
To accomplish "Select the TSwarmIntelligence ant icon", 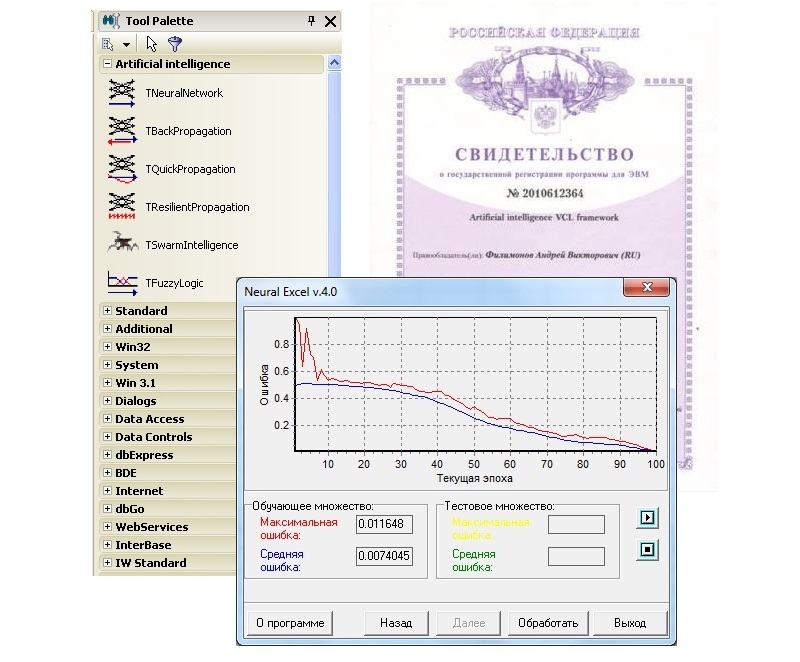I will click(122, 243).
